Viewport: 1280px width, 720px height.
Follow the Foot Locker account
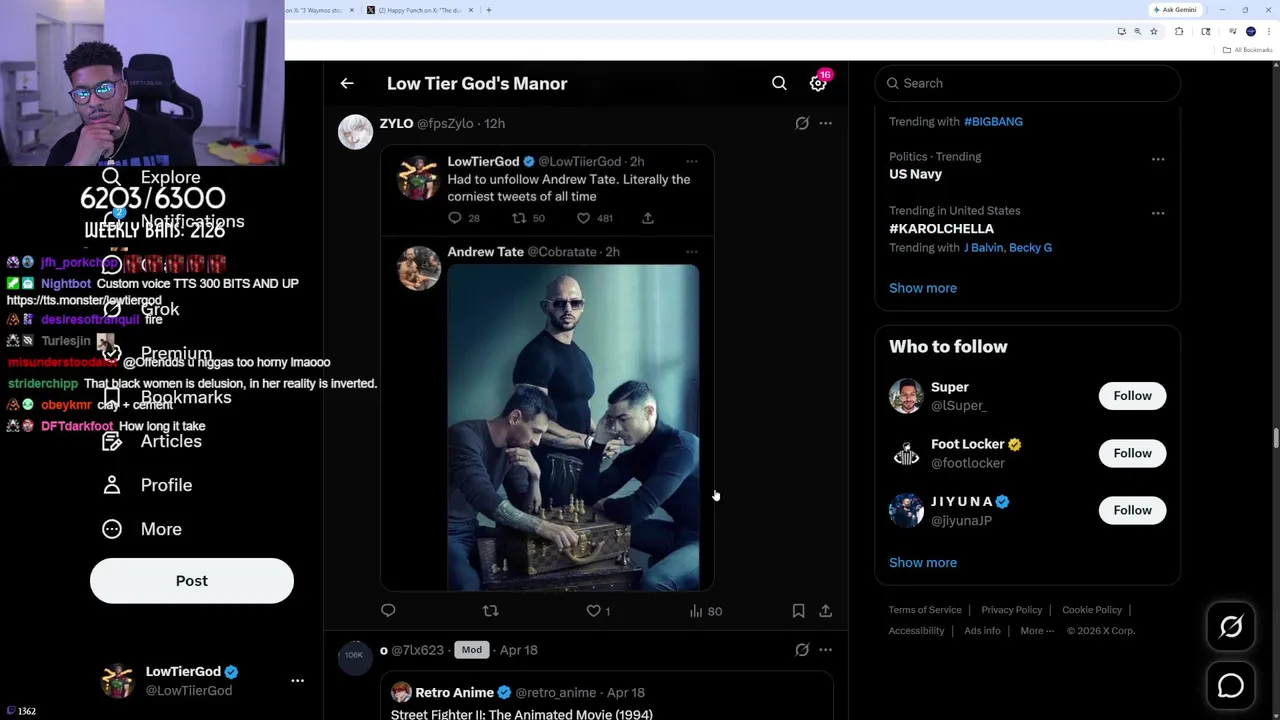click(x=1132, y=453)
